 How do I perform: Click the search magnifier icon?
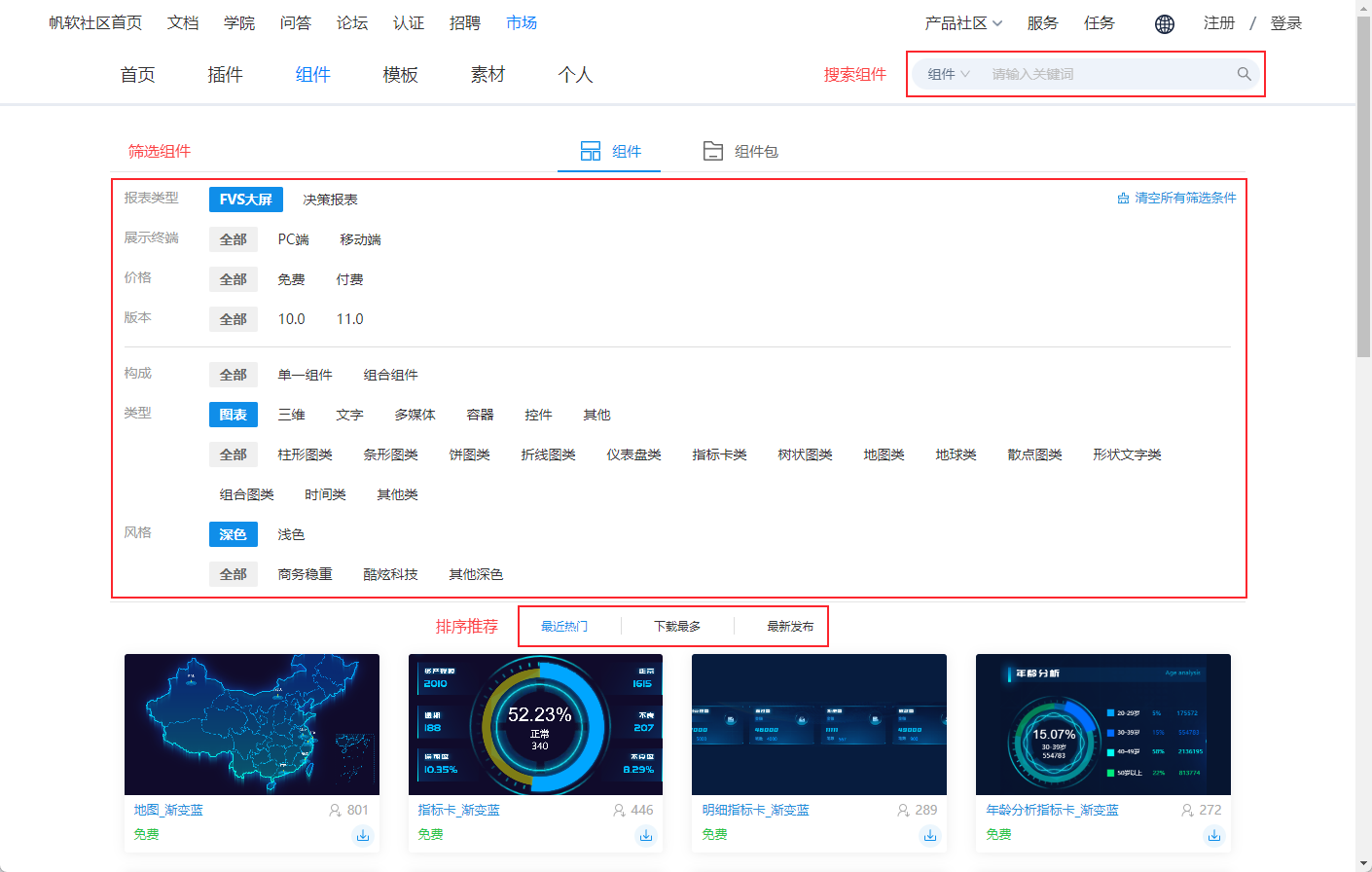click(x=1244, y=74)
